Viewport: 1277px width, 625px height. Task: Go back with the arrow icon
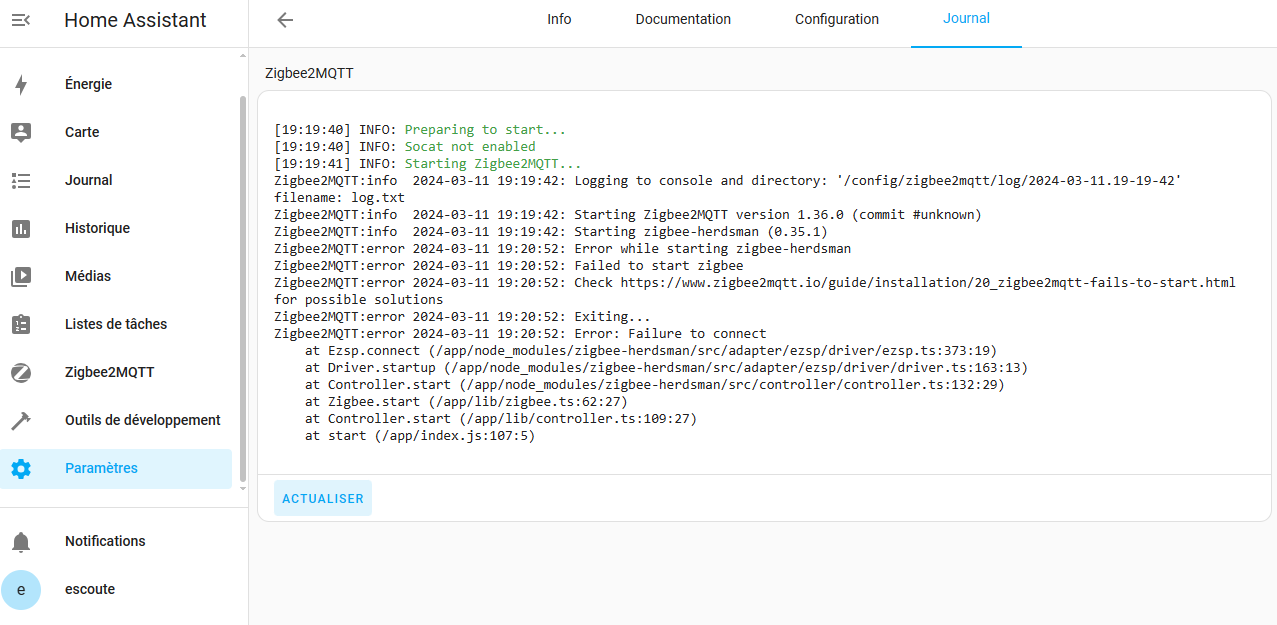(x=285, y=20)
